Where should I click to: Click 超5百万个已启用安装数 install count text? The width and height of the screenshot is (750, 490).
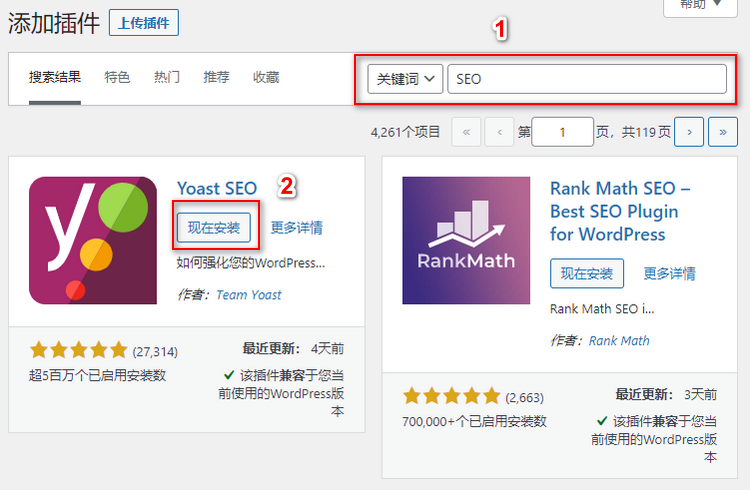point(97,375)
